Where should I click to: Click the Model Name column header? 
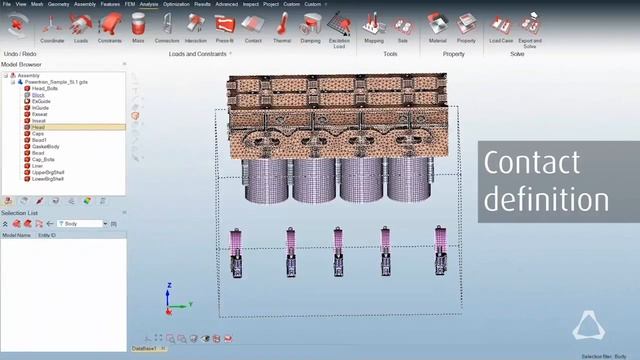[x=17, y=235]
